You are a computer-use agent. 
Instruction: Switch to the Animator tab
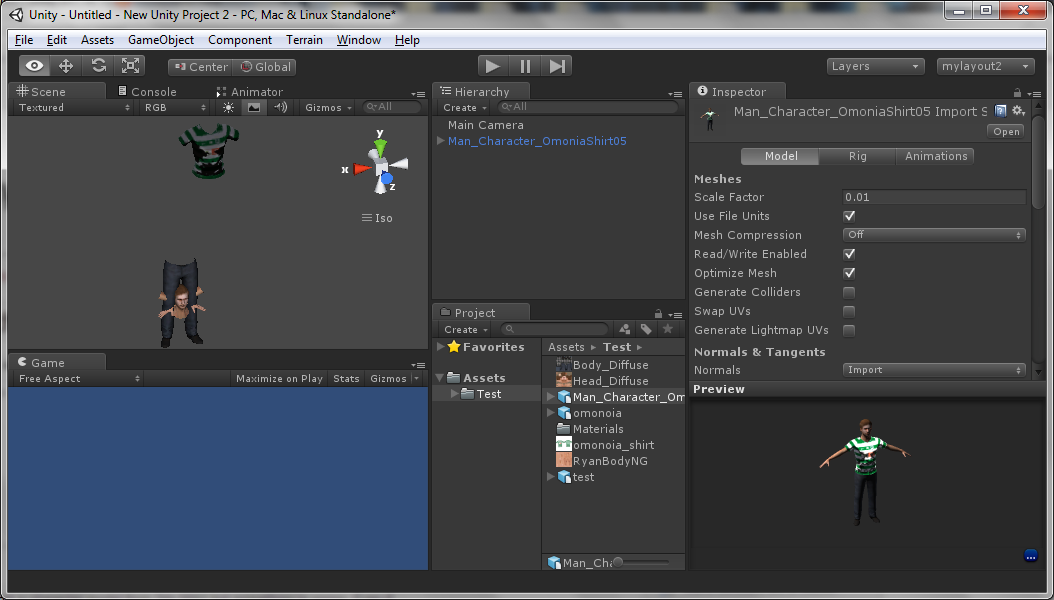tap(249, 91)
